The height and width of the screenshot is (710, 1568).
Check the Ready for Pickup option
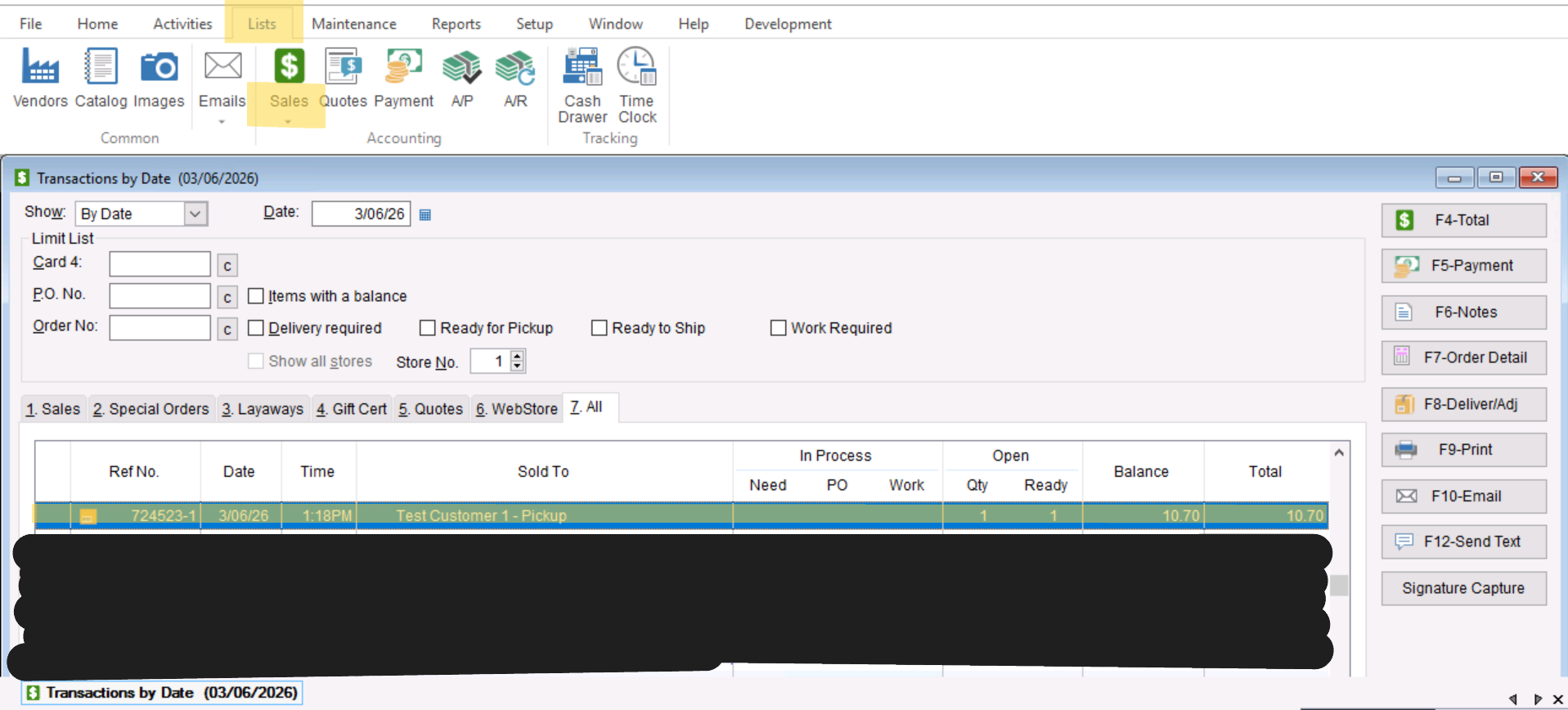pyautogui.click(x=427, y=328)
